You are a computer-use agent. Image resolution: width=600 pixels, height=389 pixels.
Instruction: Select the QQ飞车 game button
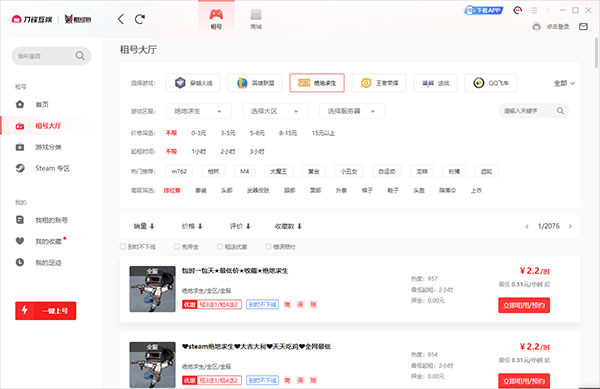pyautogui.click(x=491, y=83)
